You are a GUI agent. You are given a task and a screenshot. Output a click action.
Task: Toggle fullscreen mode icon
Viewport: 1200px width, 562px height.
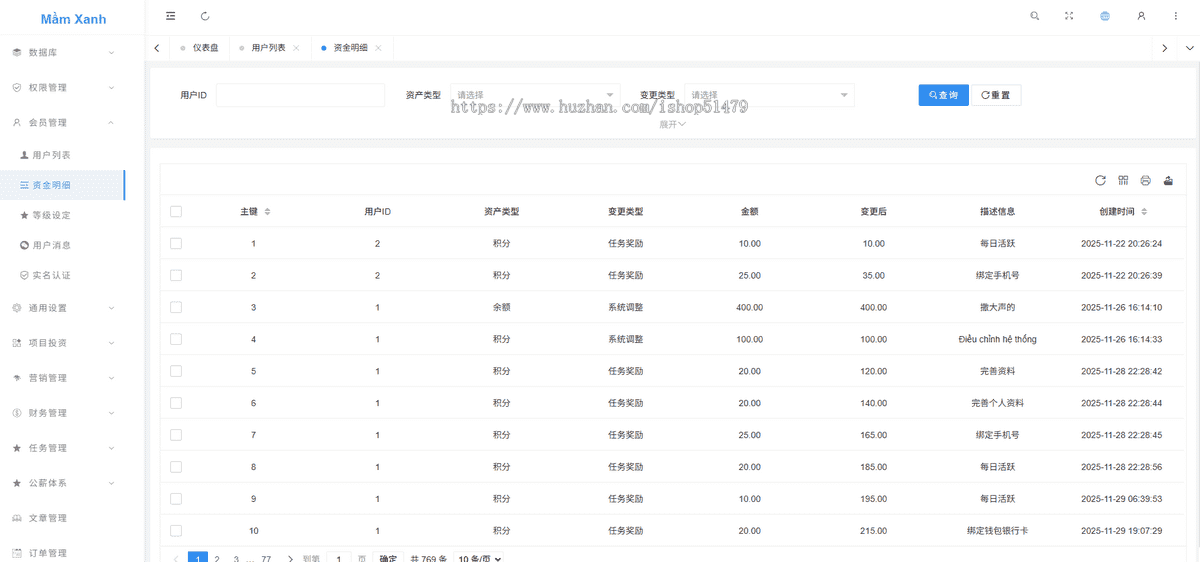tap(1069, 16)
